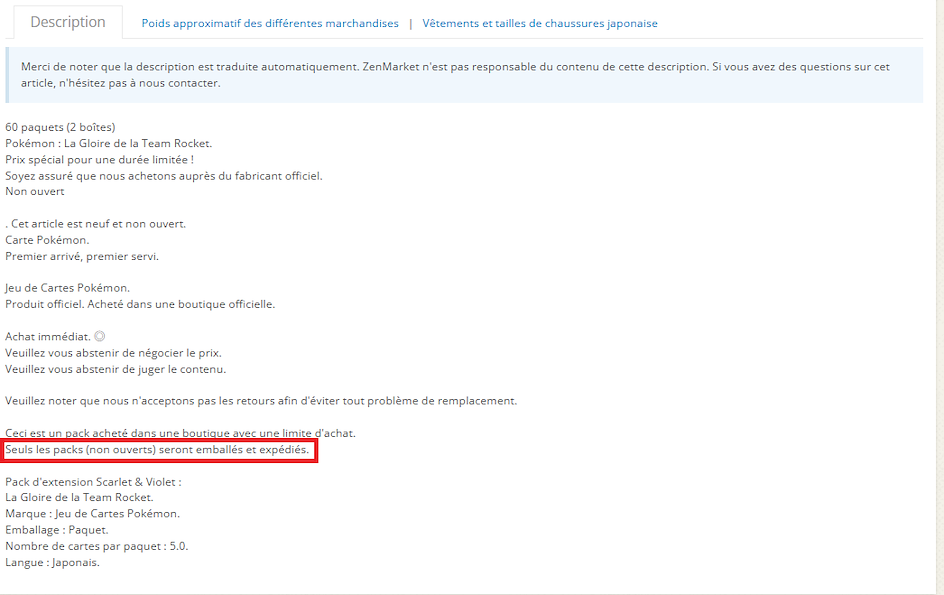944x595 pixels.
Task: Click the 'Carte Pokémon.' line
Action: click(x=47, y=240)
